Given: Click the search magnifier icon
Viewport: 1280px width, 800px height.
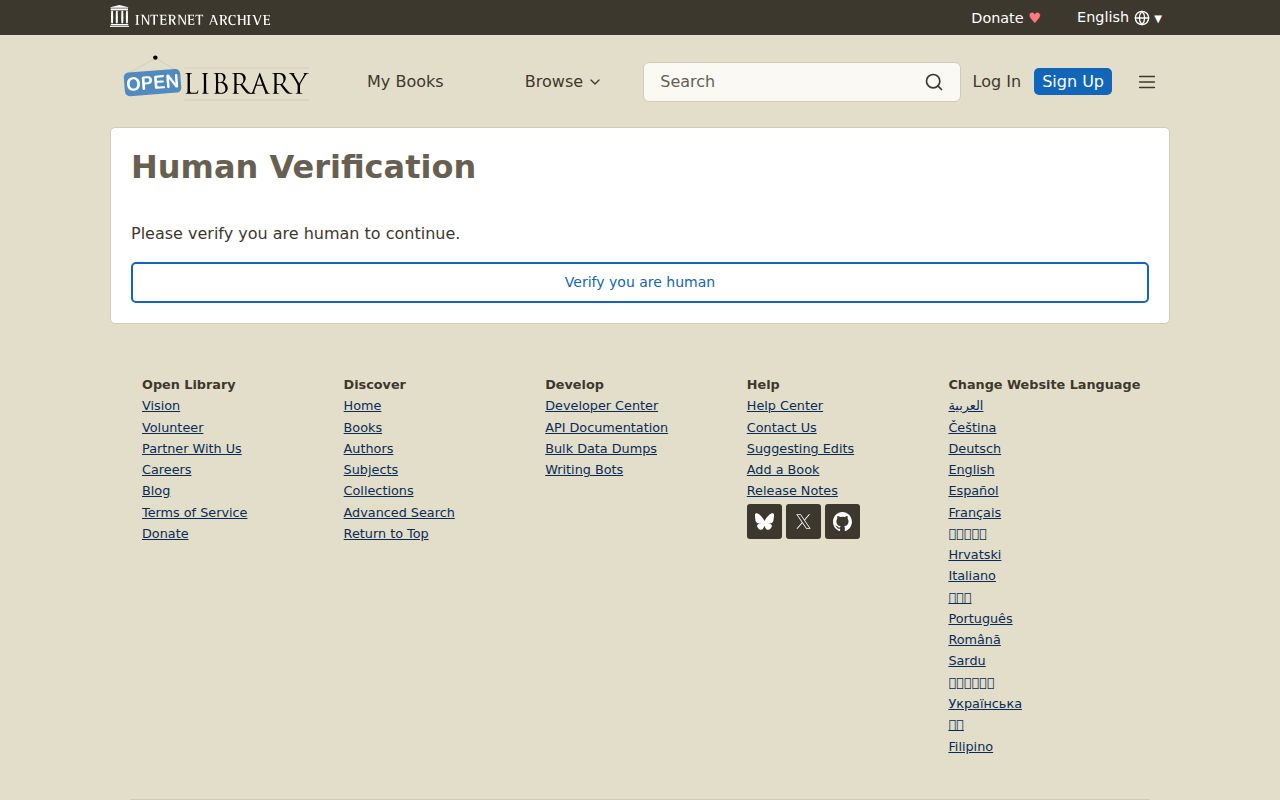Looking at the screenshot, I should coord(934,82).
